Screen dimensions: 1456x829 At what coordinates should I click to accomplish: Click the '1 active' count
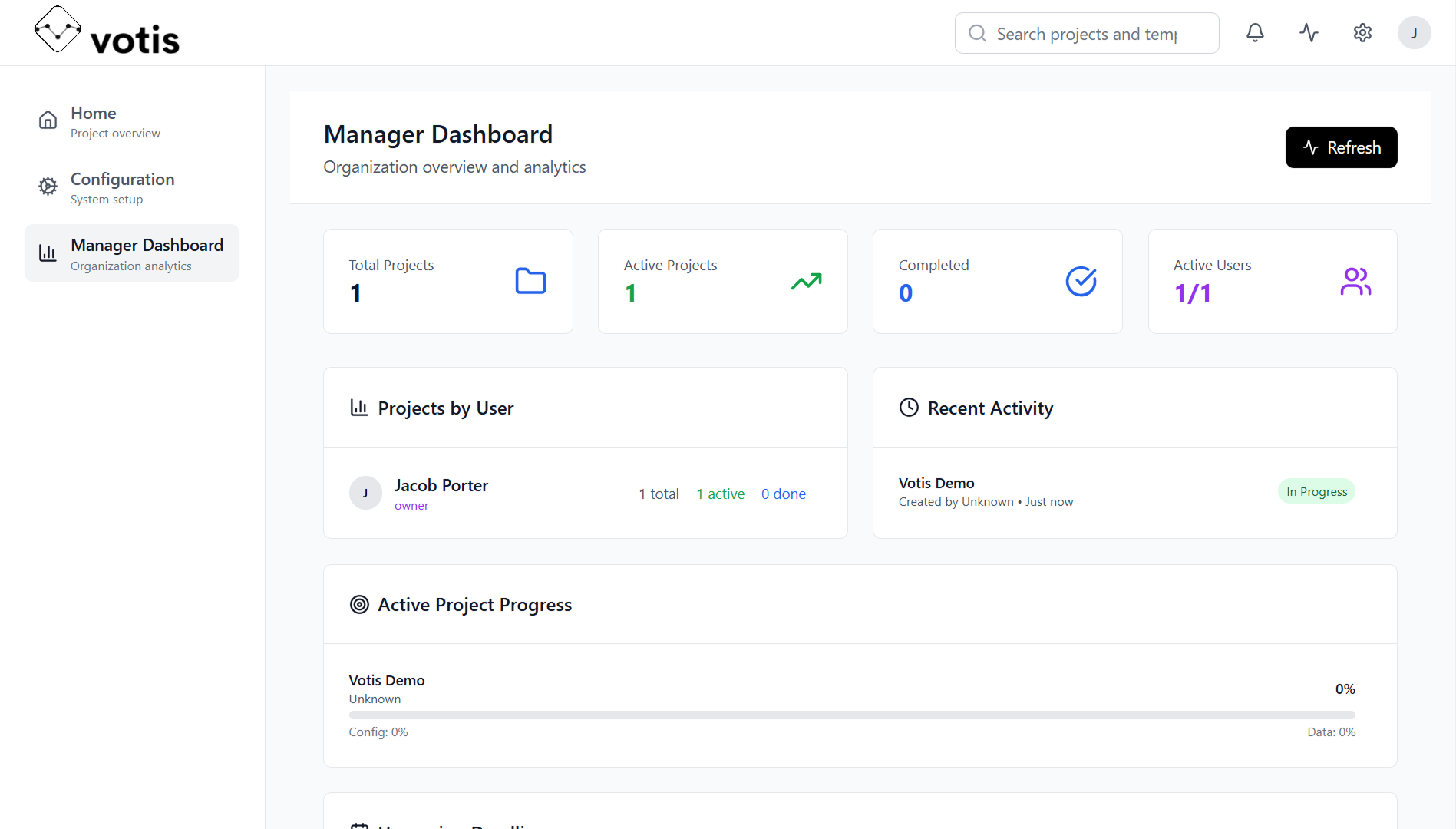[720, 494]
